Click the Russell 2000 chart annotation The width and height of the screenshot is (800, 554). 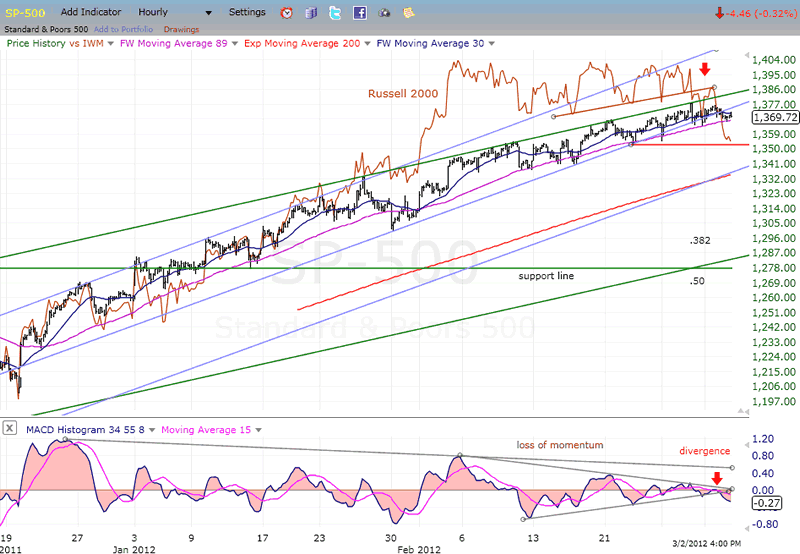[403, 93]
